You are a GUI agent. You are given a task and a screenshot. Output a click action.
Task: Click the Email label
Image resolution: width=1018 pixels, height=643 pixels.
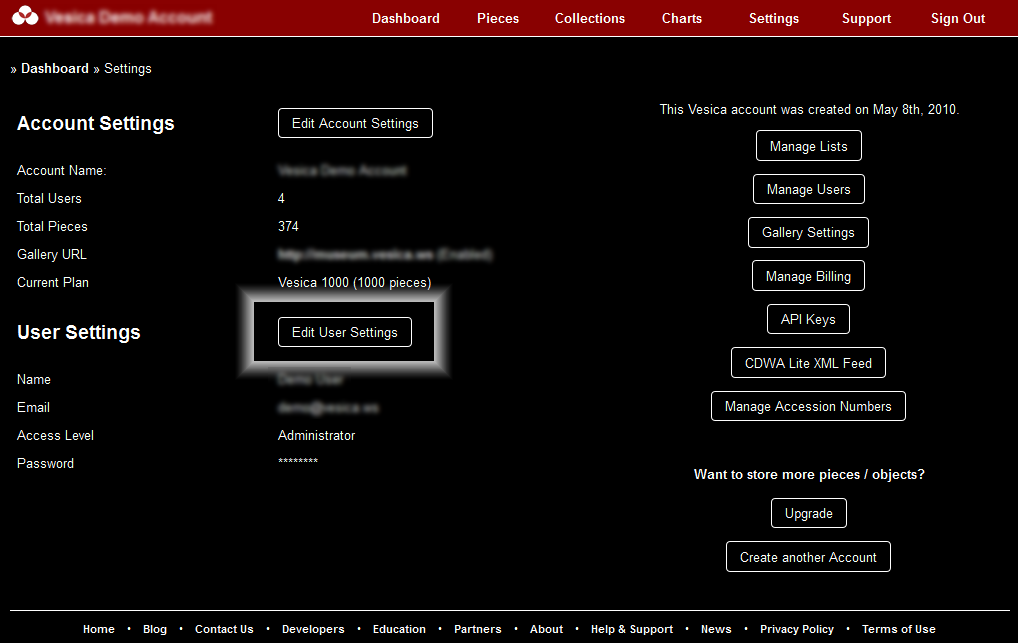pyautogui.click(x=33, y=407)
